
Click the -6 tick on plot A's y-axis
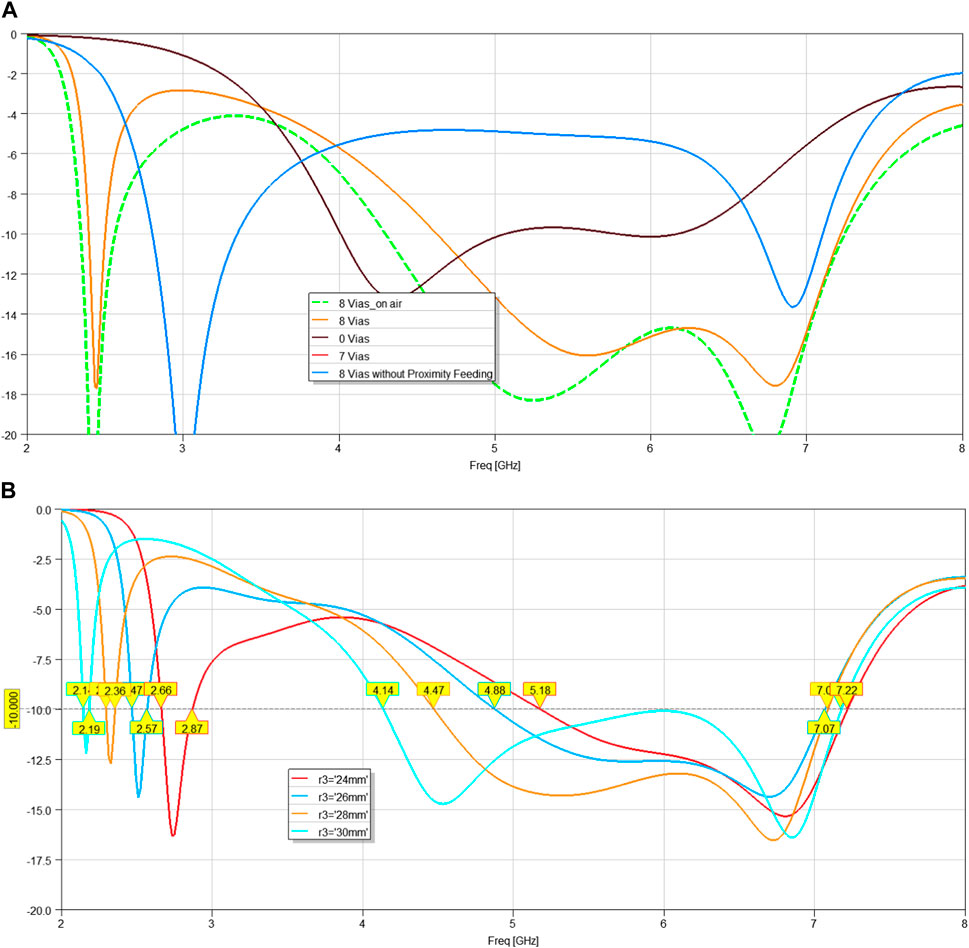[x=14, y=154]
